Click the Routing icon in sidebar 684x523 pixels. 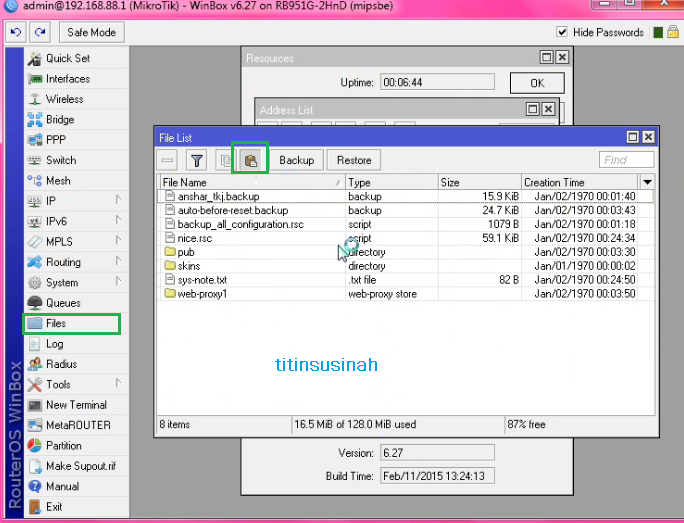[34, 262]
